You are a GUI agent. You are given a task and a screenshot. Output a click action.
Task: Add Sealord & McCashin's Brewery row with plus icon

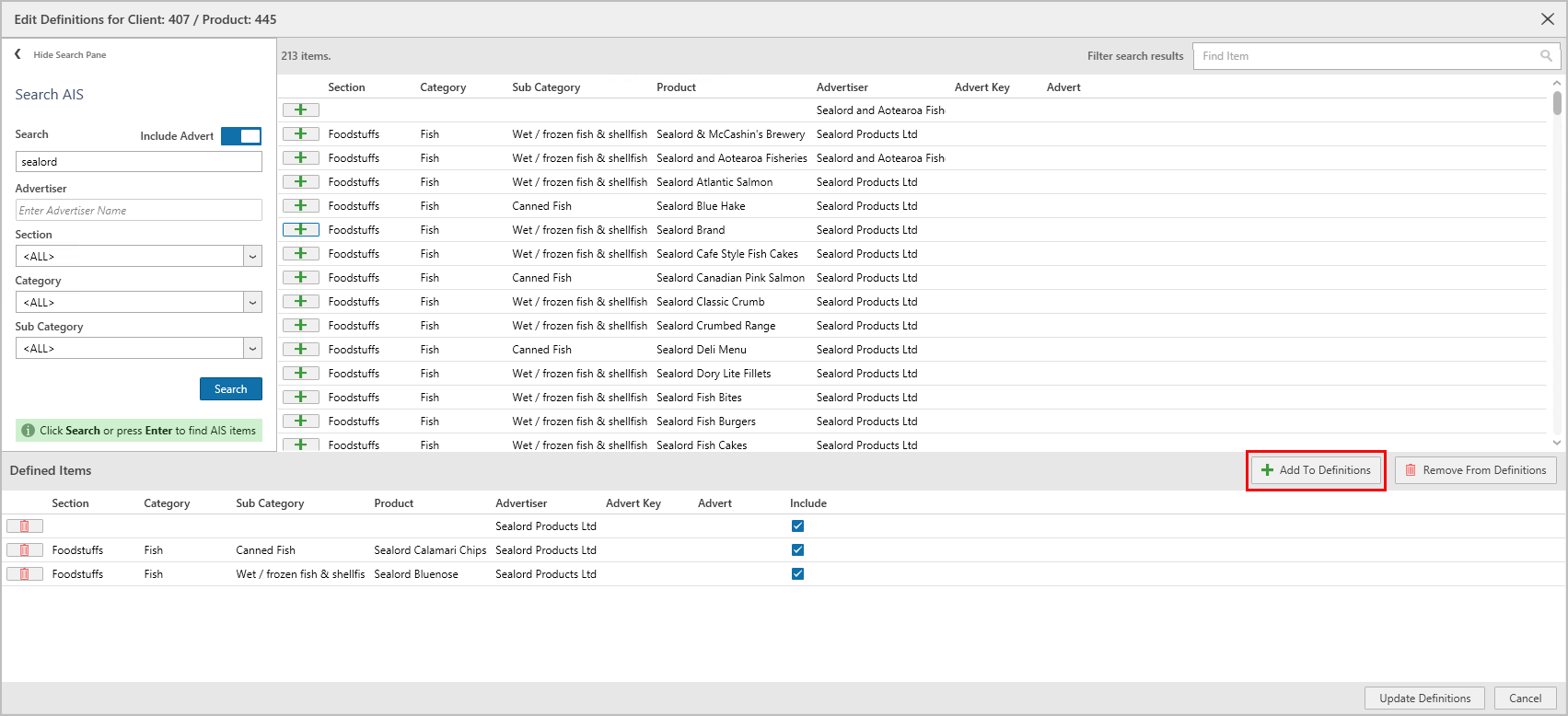point(300,134)
